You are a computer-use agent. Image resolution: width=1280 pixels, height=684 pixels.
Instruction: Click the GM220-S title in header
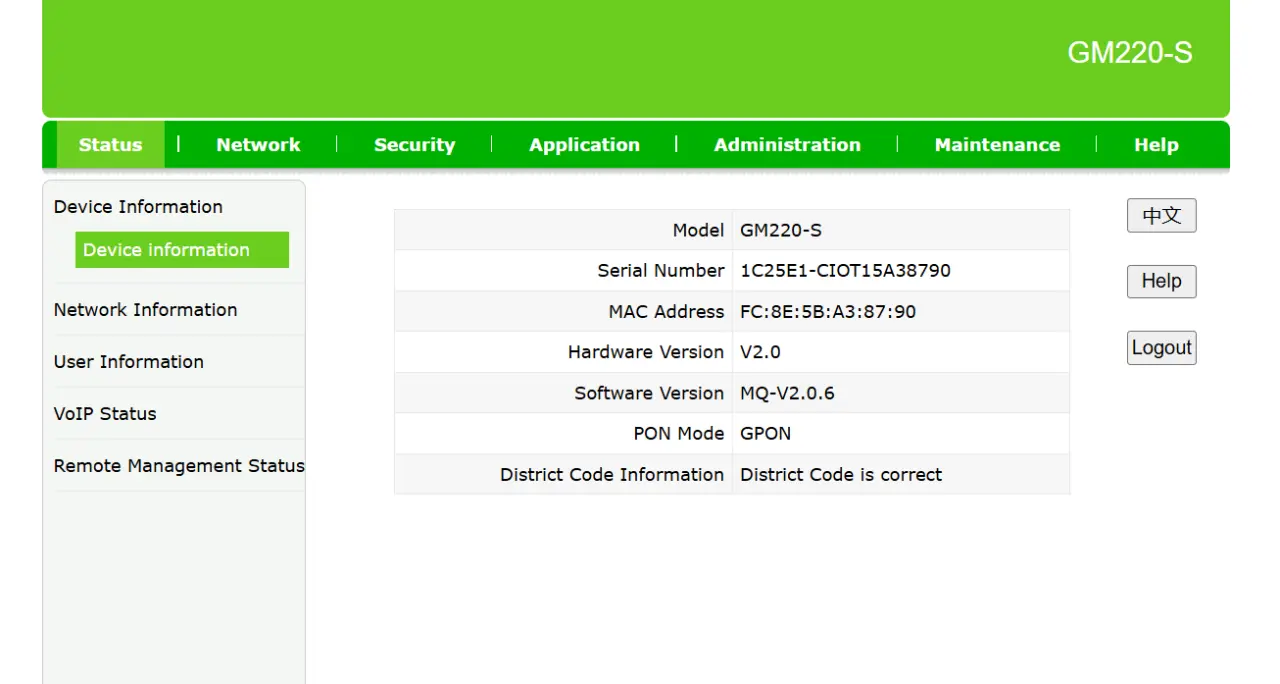coord(1130,53)
